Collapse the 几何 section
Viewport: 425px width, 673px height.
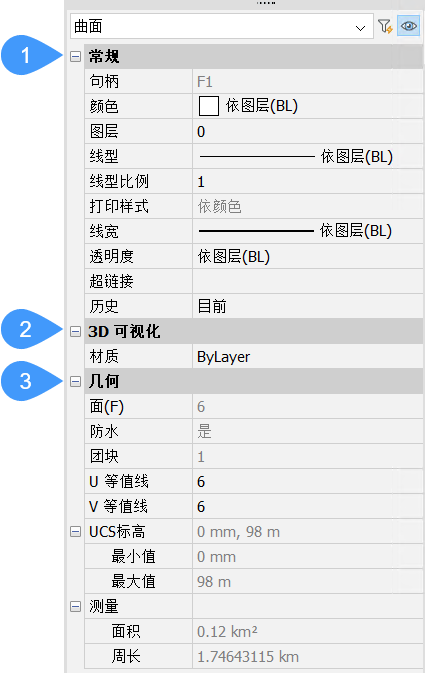coord(75,381)
